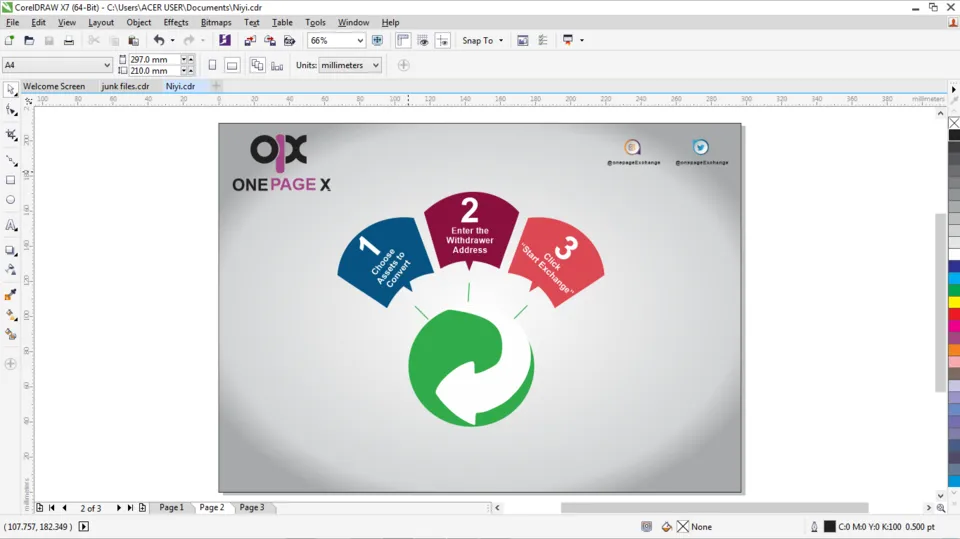
Task: Switch to Welcome Screen tab
Action: tap(54, 86)
